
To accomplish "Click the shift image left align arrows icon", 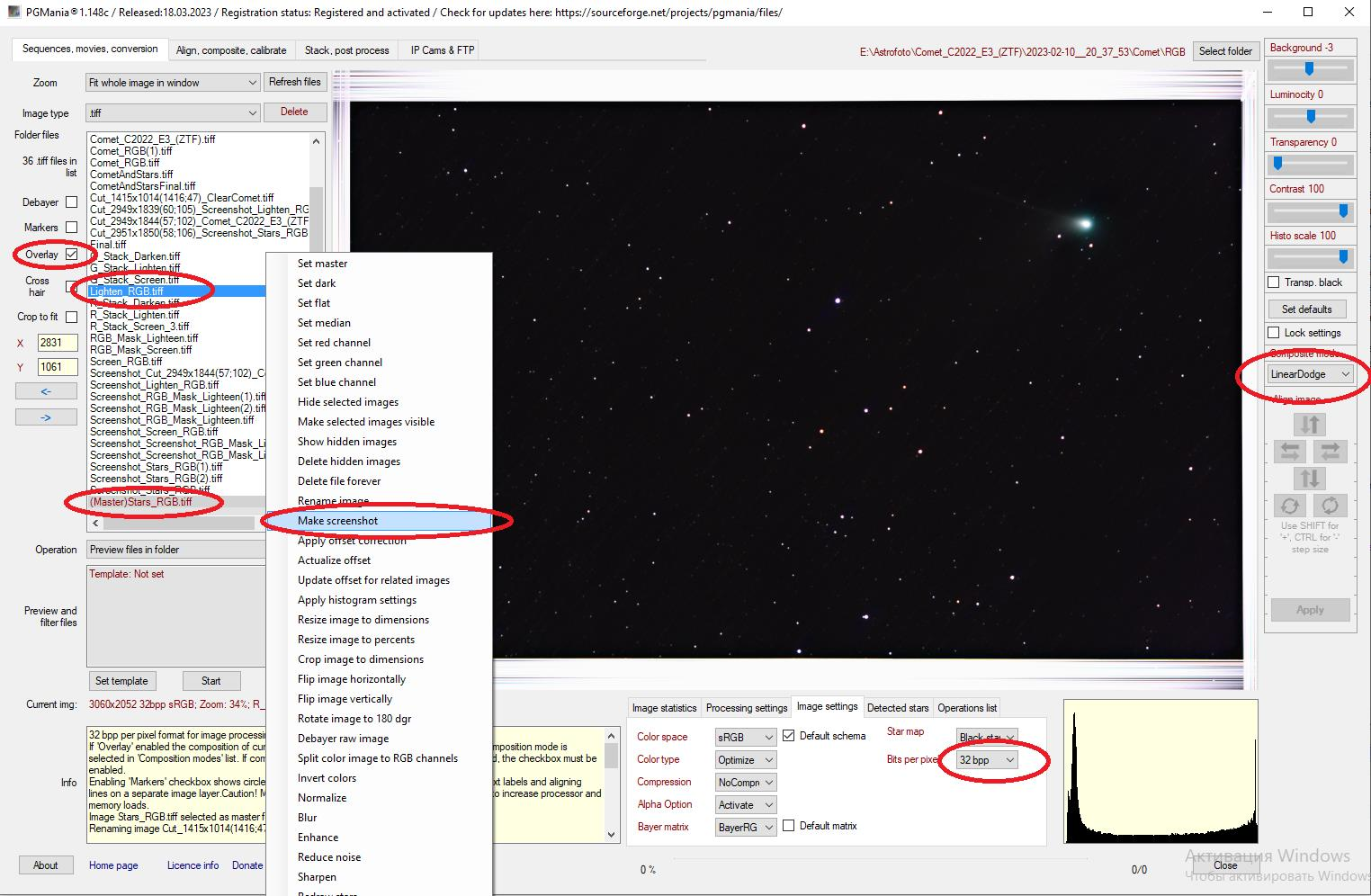I will pos(1290,451).
